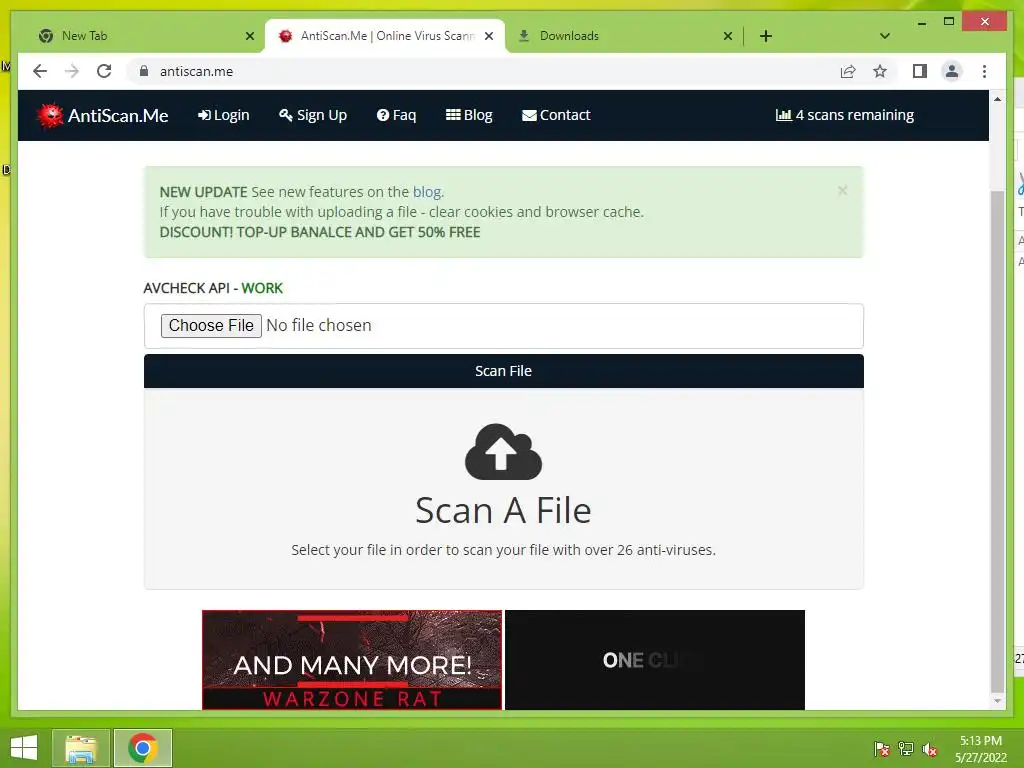Go to the Faq page
The height and width of the screenshot is (768, 1024).
(396, 115)
